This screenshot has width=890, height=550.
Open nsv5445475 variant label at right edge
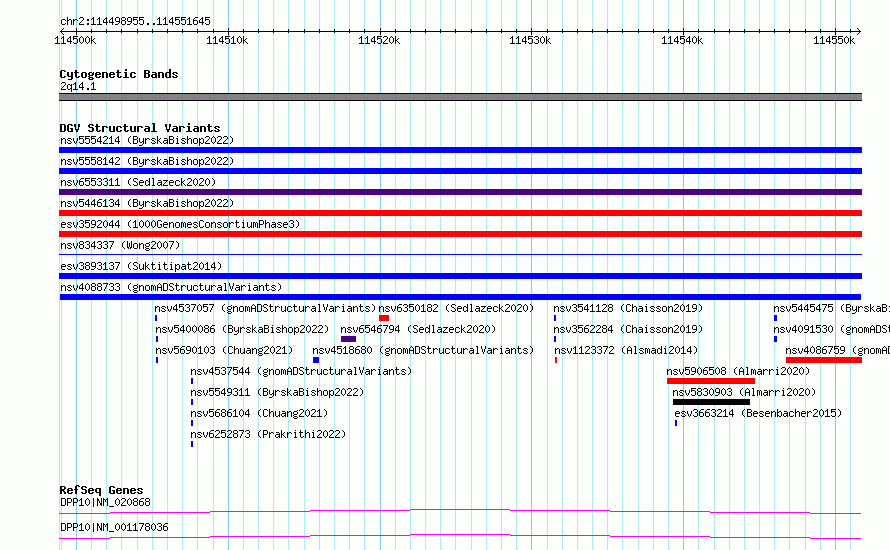[832, 308]
